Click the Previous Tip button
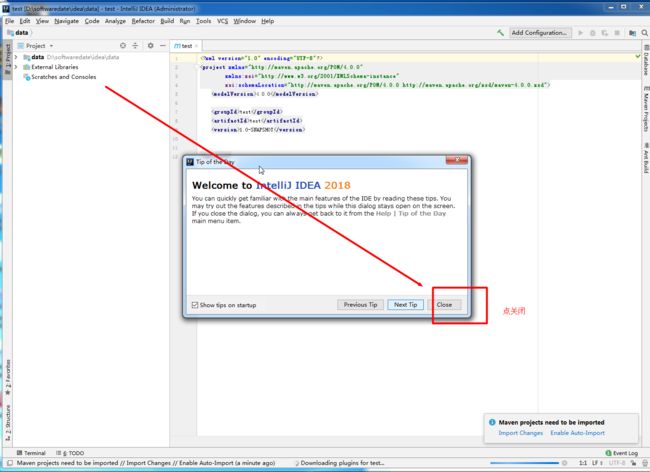Image resolution: width=650 pixels, height=472 pixels. (360, 305)
